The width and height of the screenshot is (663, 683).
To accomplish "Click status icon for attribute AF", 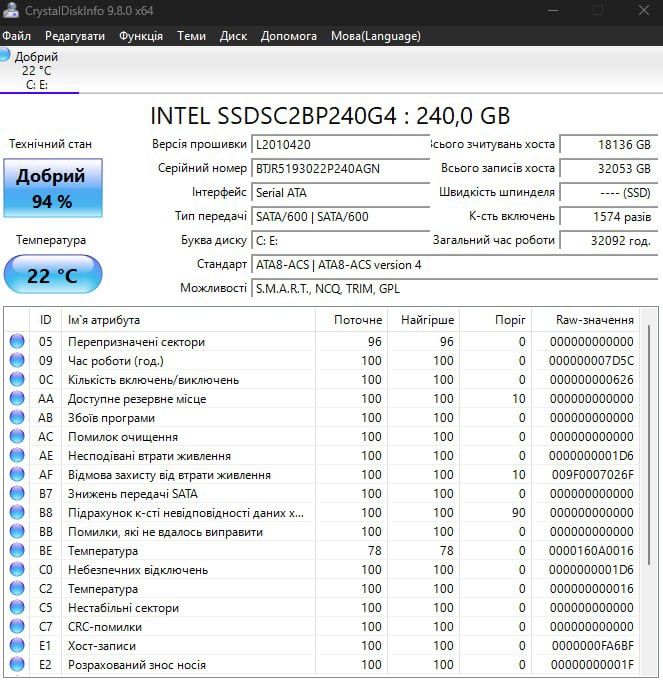I will [x=17, y=474].
